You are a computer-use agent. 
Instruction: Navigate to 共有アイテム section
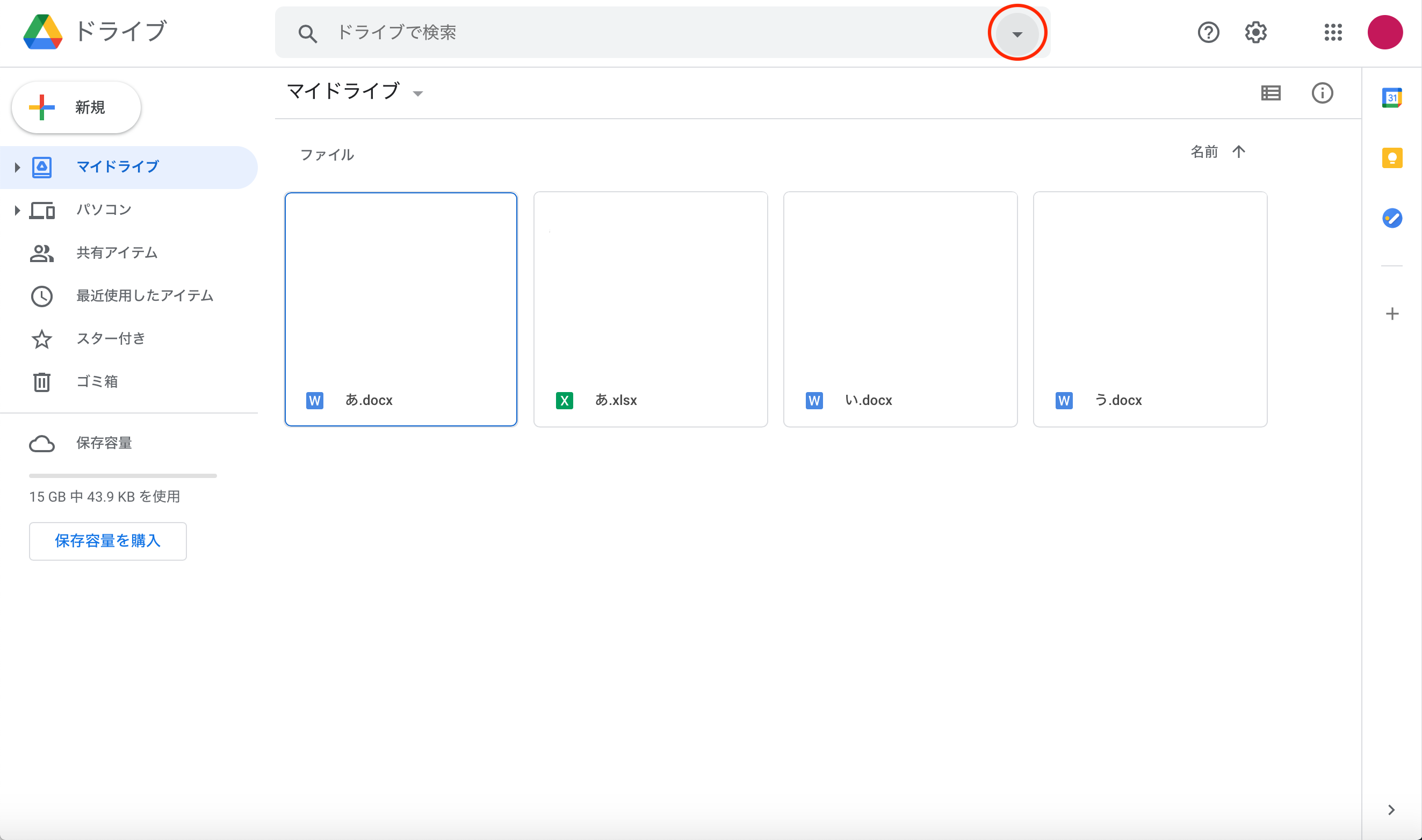116,253
